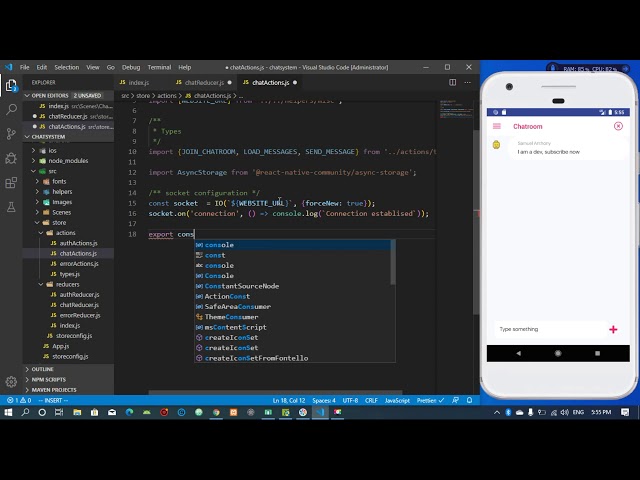Open the Test flask view in activity bar
This screenshot has height=480, width=640.
pyautogui.click(x=11, y=207)
